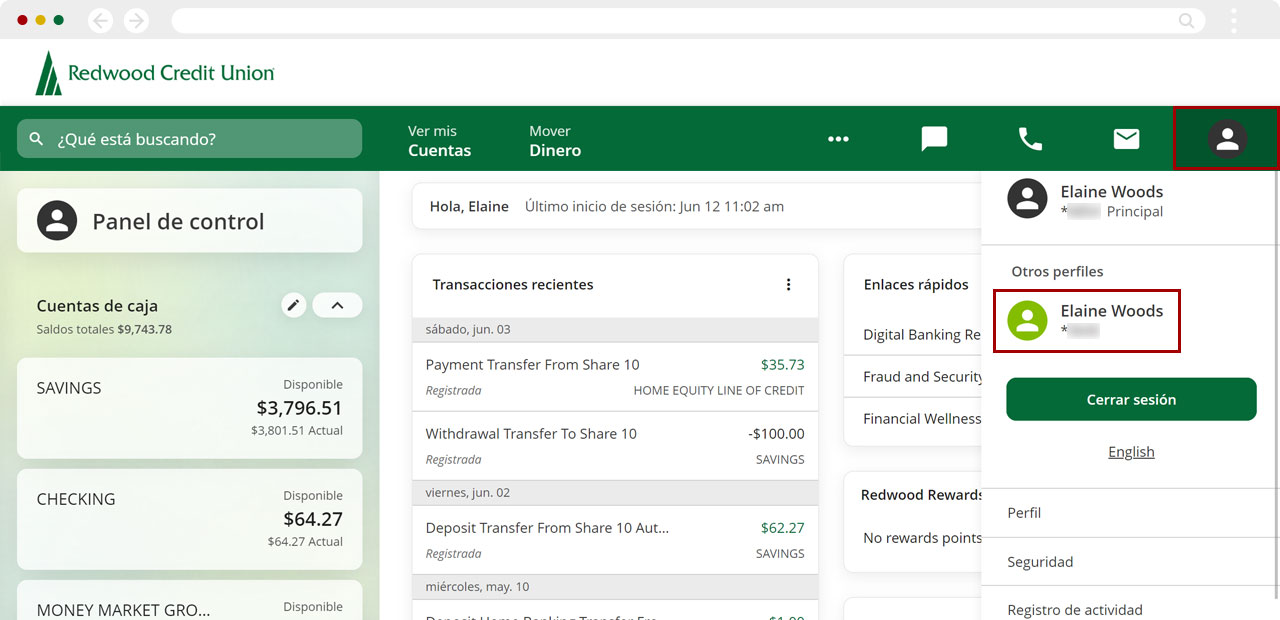Select Perfil in the profile menu
Screen dimensions: 1280x620
[x=1024, y=513]
